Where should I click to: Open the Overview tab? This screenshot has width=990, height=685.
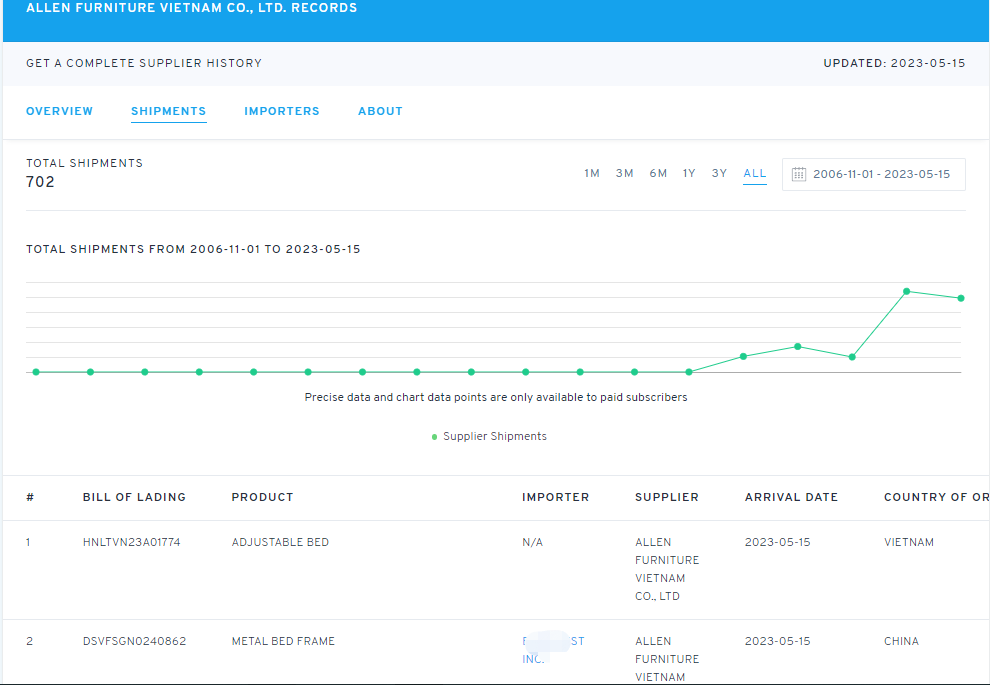[59, 111]
